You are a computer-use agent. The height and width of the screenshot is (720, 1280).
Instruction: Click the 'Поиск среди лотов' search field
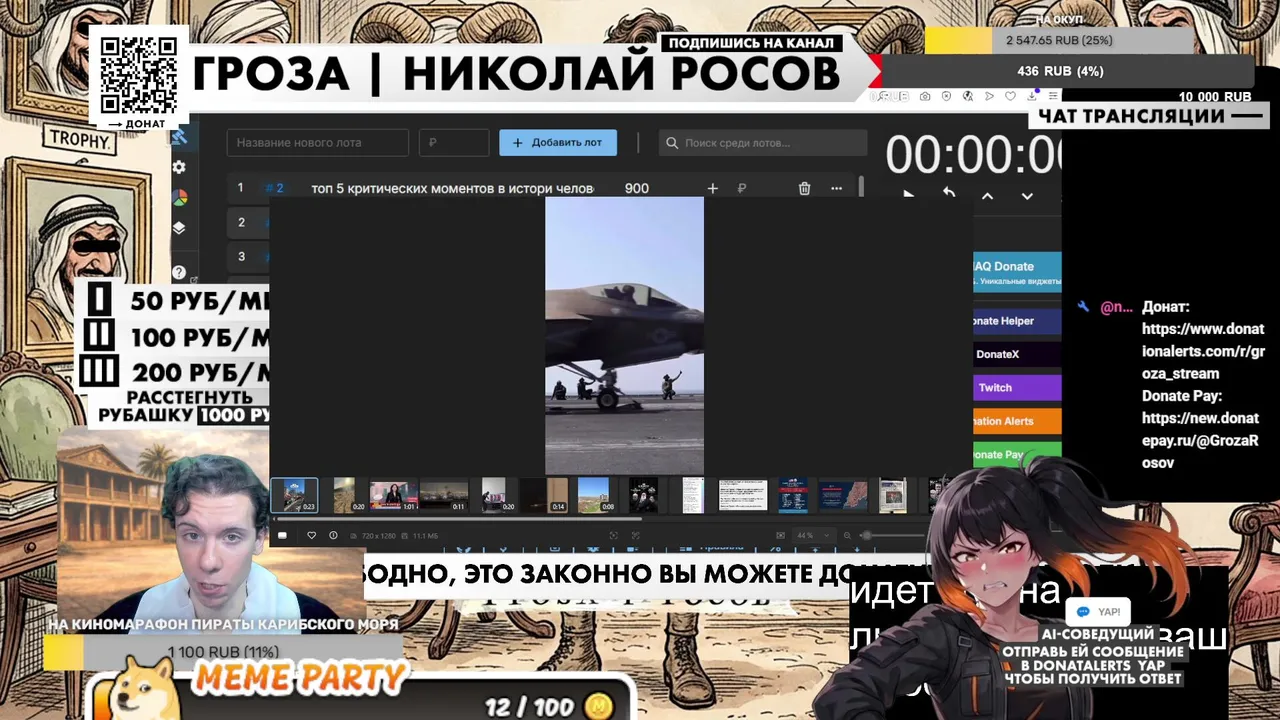coord(763,143)
